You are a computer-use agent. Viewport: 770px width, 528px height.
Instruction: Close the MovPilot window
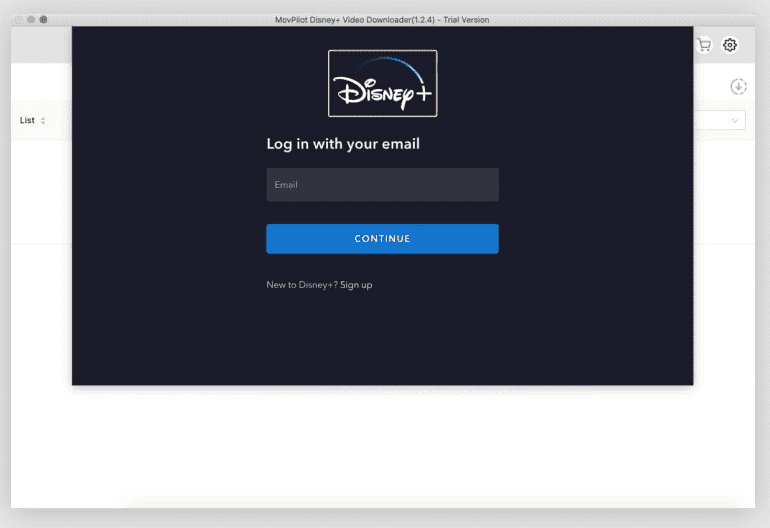click(19, 19)
